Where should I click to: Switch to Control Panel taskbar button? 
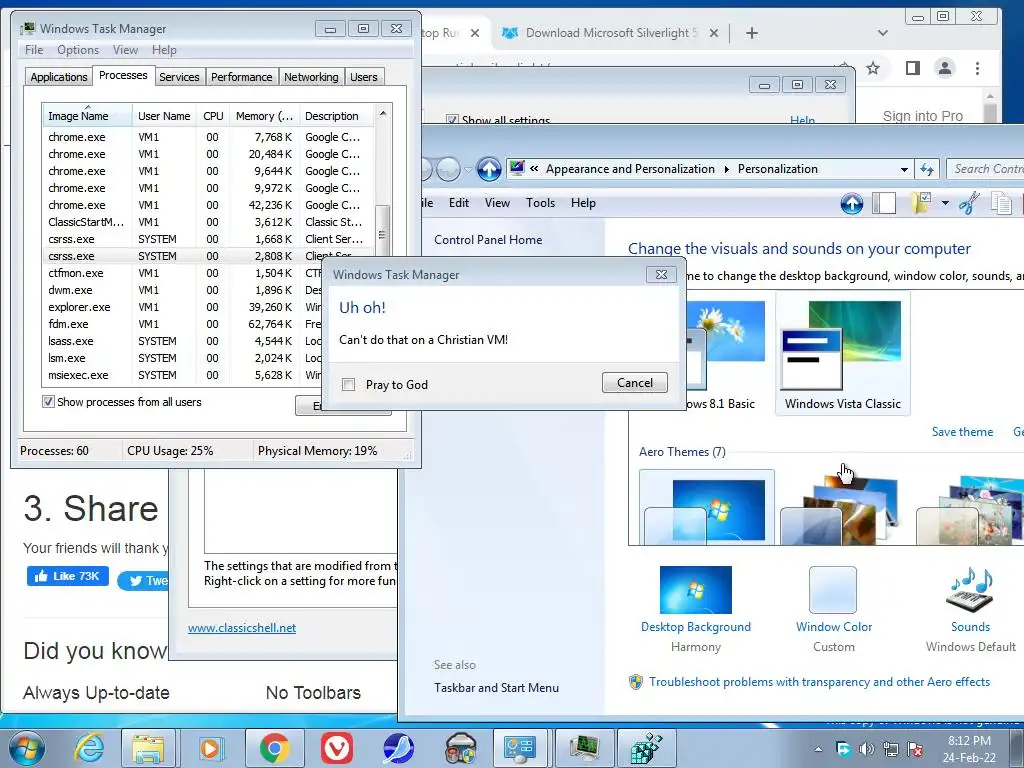pyautogui.click(x=520, y=748)
